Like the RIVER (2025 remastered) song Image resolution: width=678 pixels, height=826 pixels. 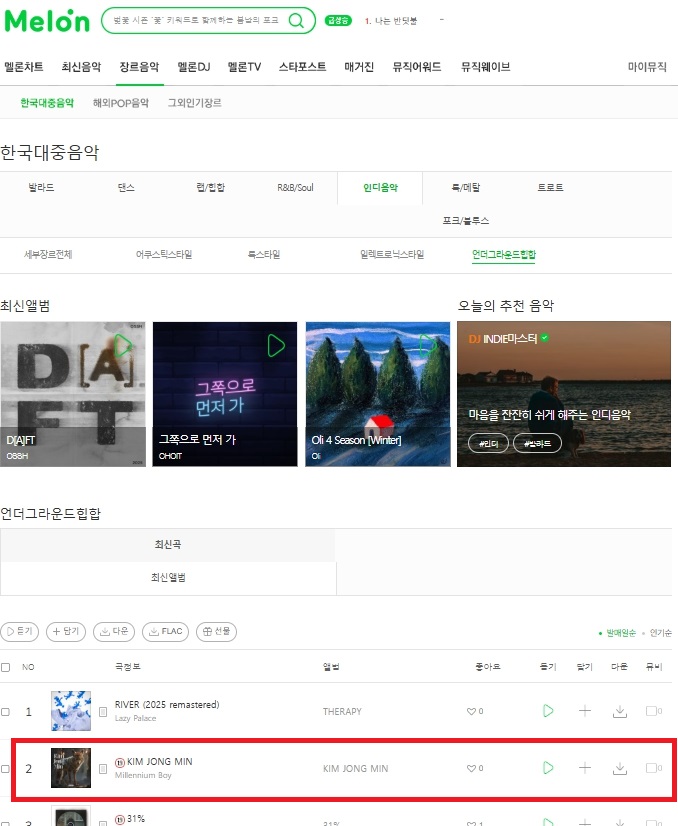(x=475, y=711)
